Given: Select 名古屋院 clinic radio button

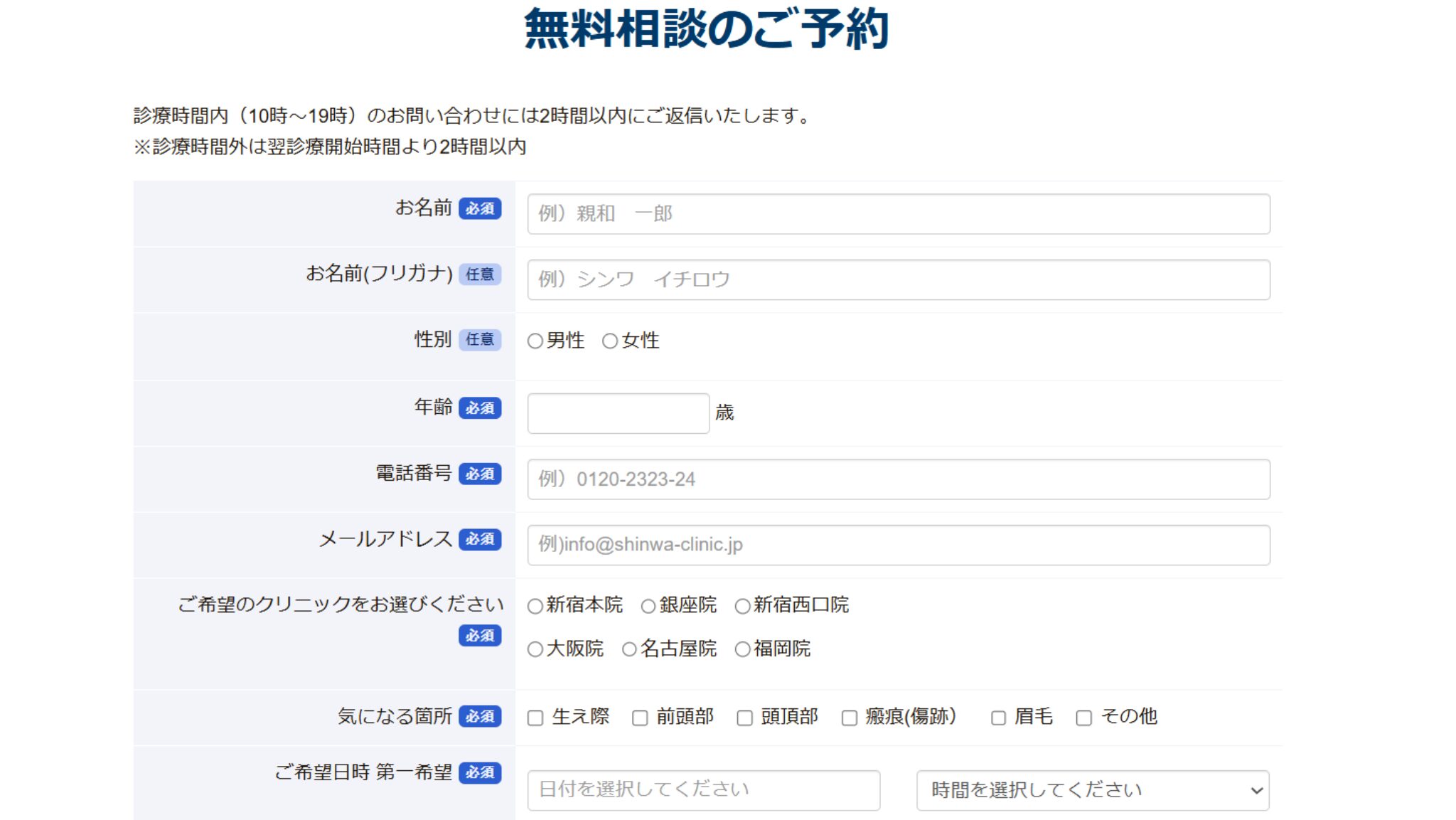Looking at the screenshot, I should 629,649.
